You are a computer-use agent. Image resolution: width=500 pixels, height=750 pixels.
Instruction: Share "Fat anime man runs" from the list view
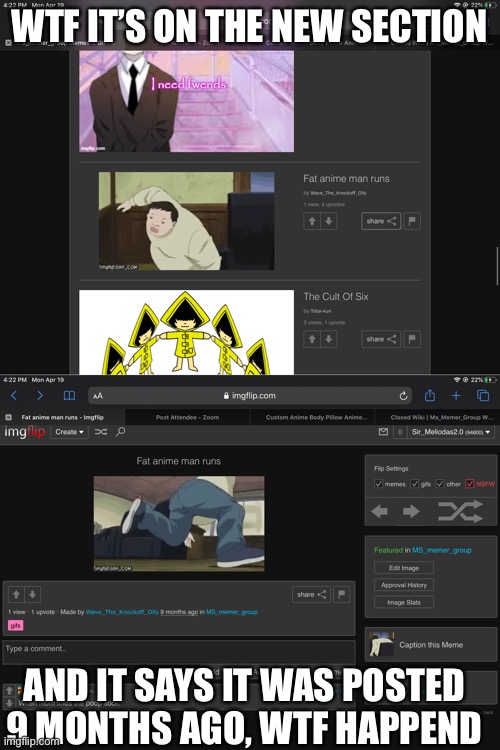point(381,221)
